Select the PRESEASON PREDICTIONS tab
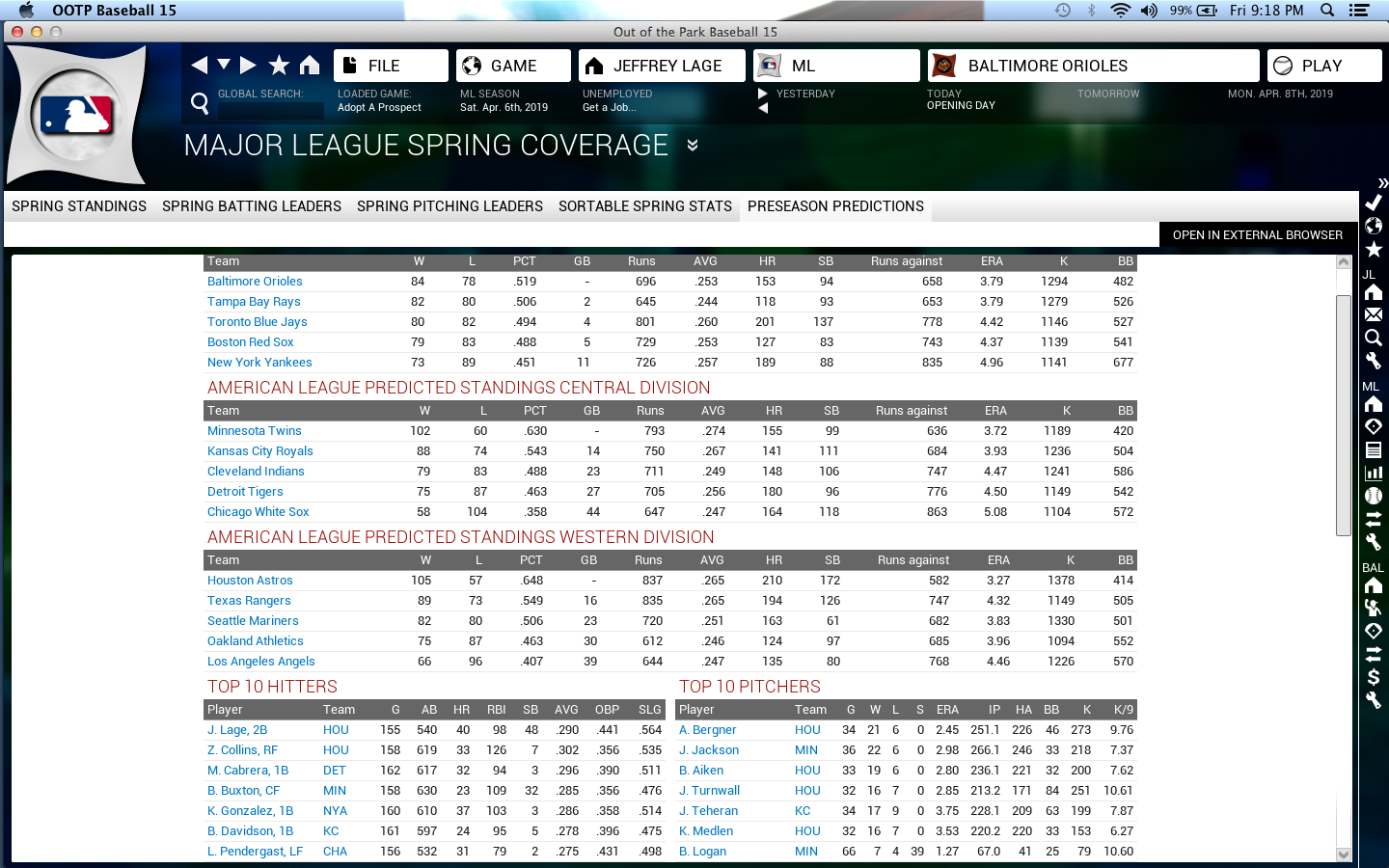The image size is (1389, 868). (835, 206)
